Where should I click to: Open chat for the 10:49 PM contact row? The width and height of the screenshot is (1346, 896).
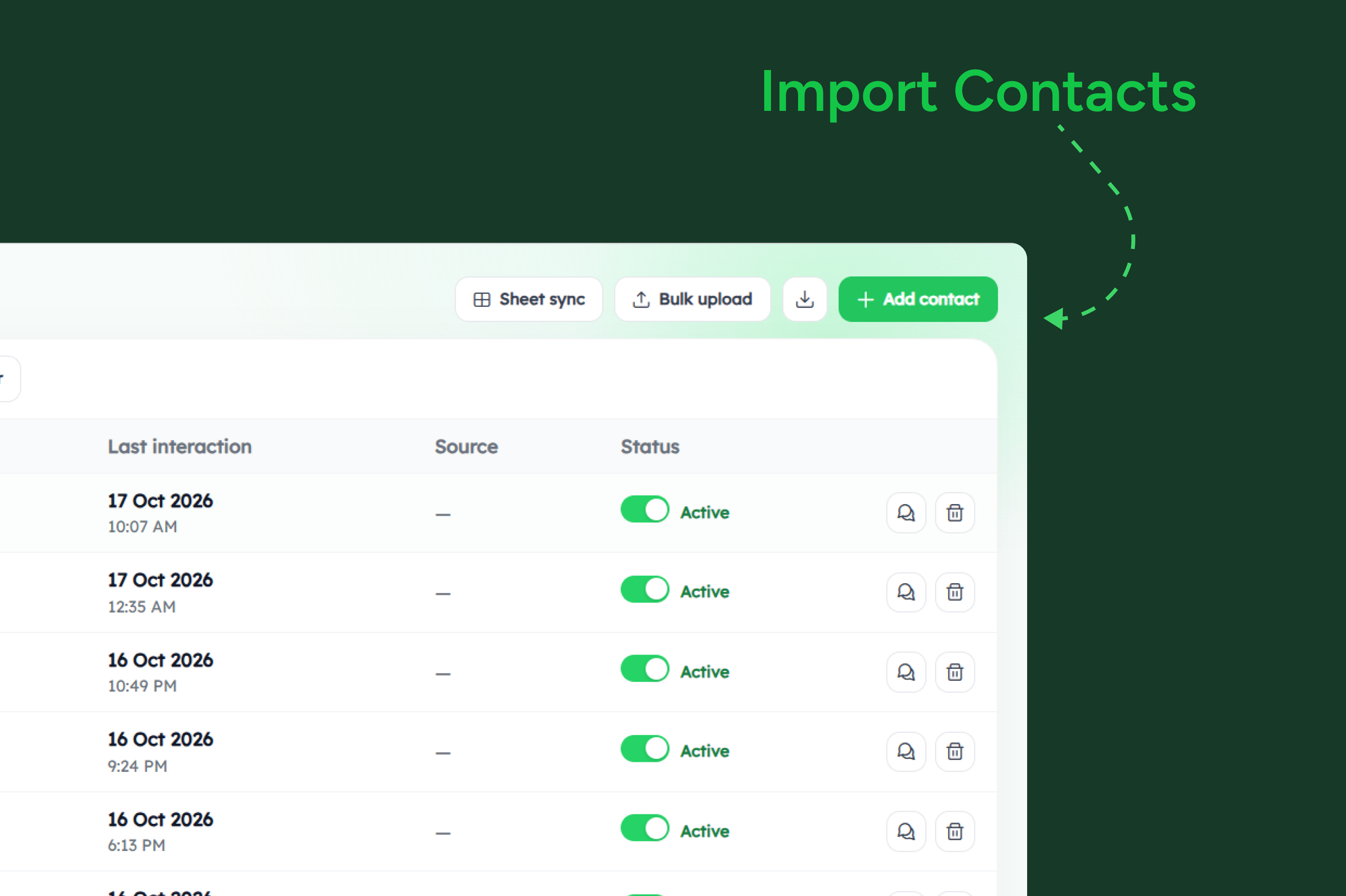(906, 672)
